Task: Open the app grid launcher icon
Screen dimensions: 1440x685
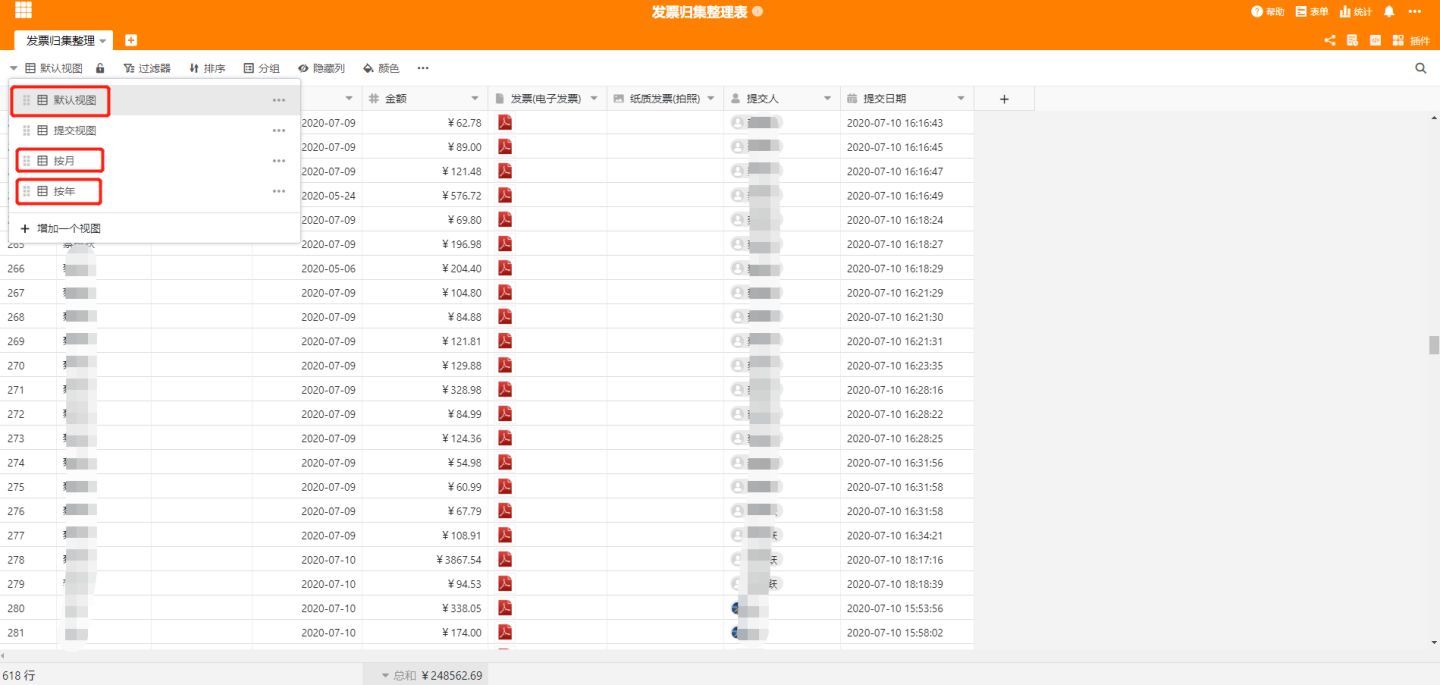Action: pyautogui.click(x=23, y=11)
